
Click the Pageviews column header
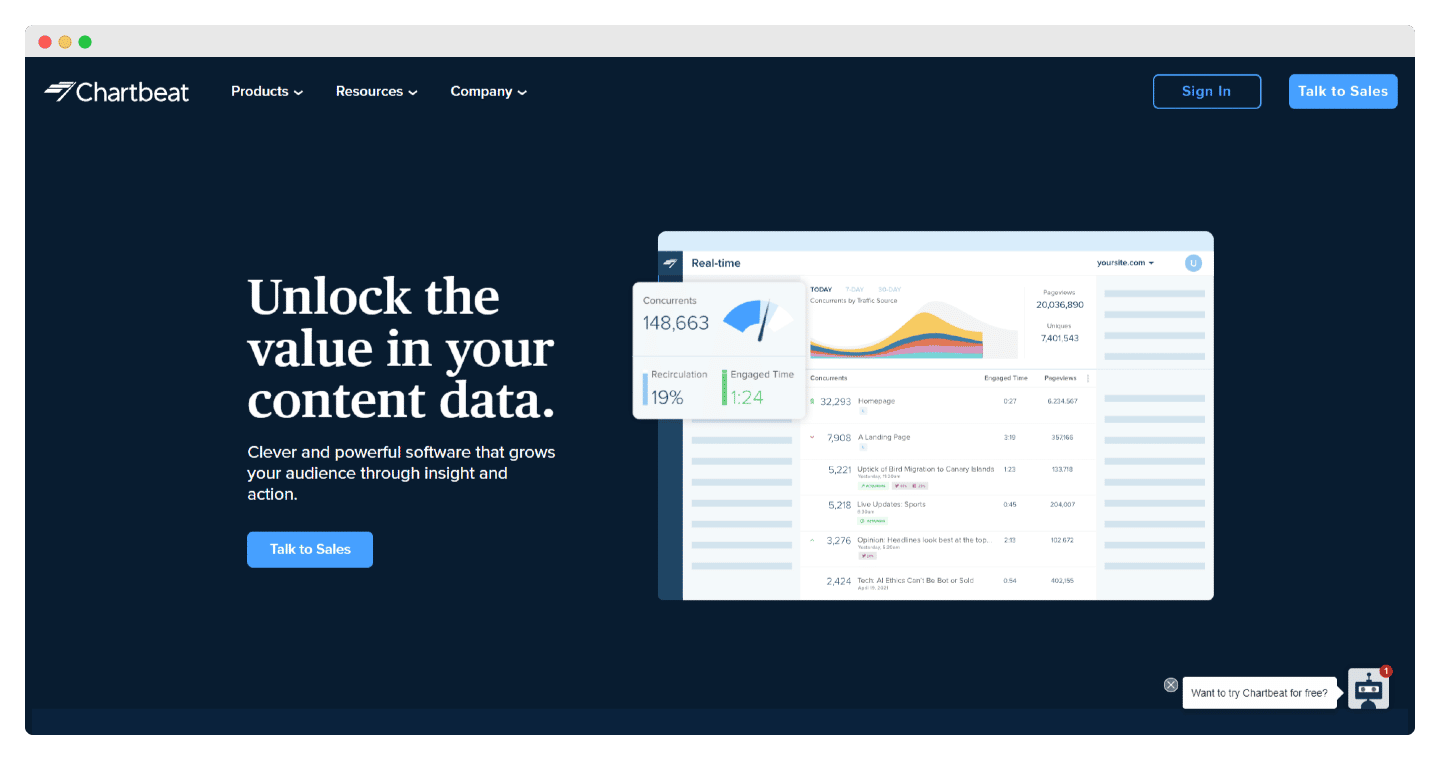[x=1060, y=378]
